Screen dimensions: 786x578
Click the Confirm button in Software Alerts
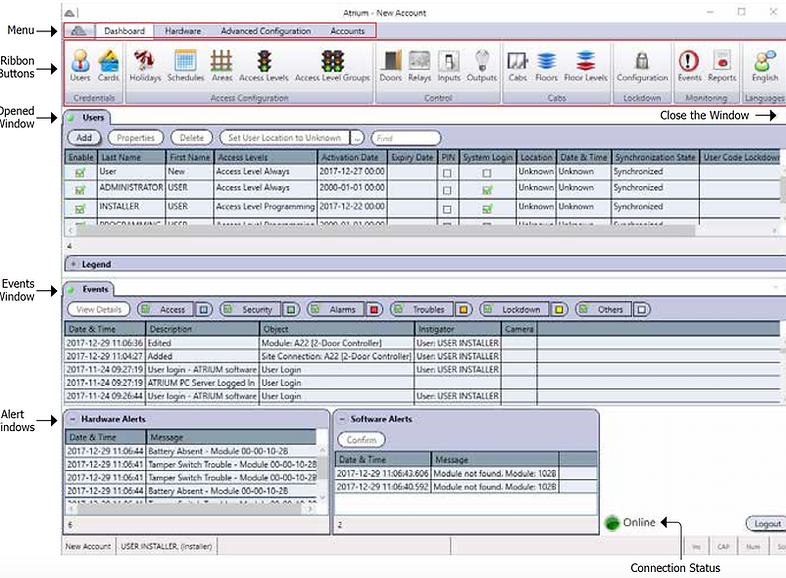[361, 440]
